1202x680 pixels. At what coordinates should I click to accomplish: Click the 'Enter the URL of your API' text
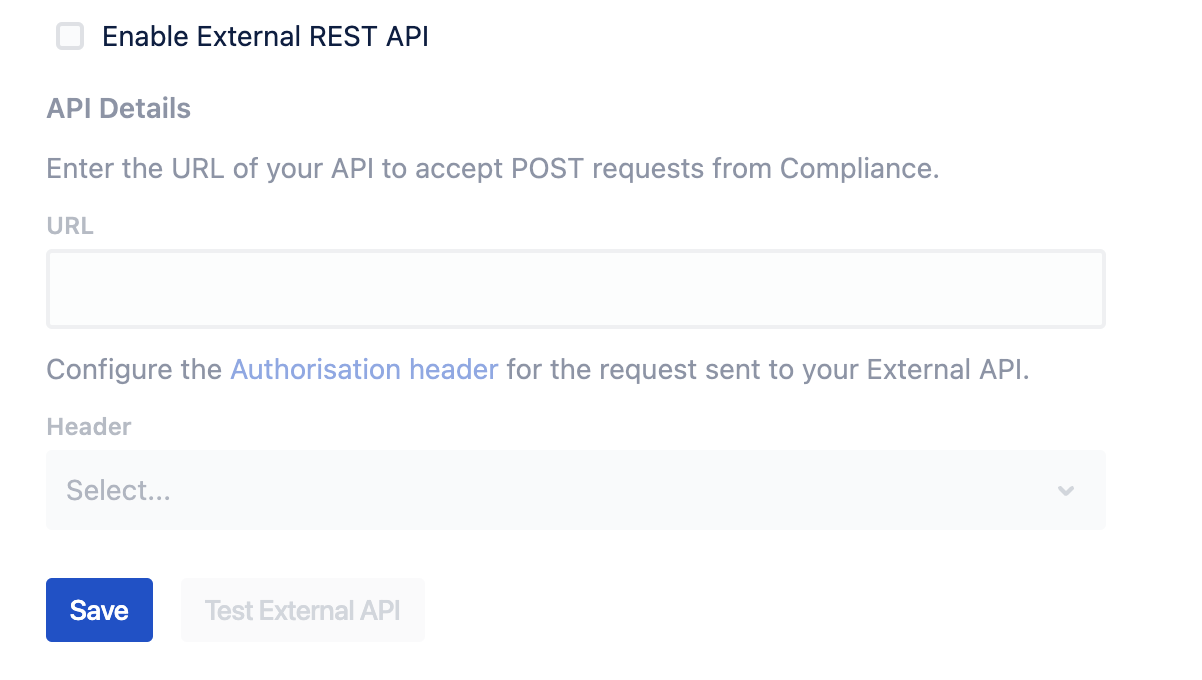210,168
